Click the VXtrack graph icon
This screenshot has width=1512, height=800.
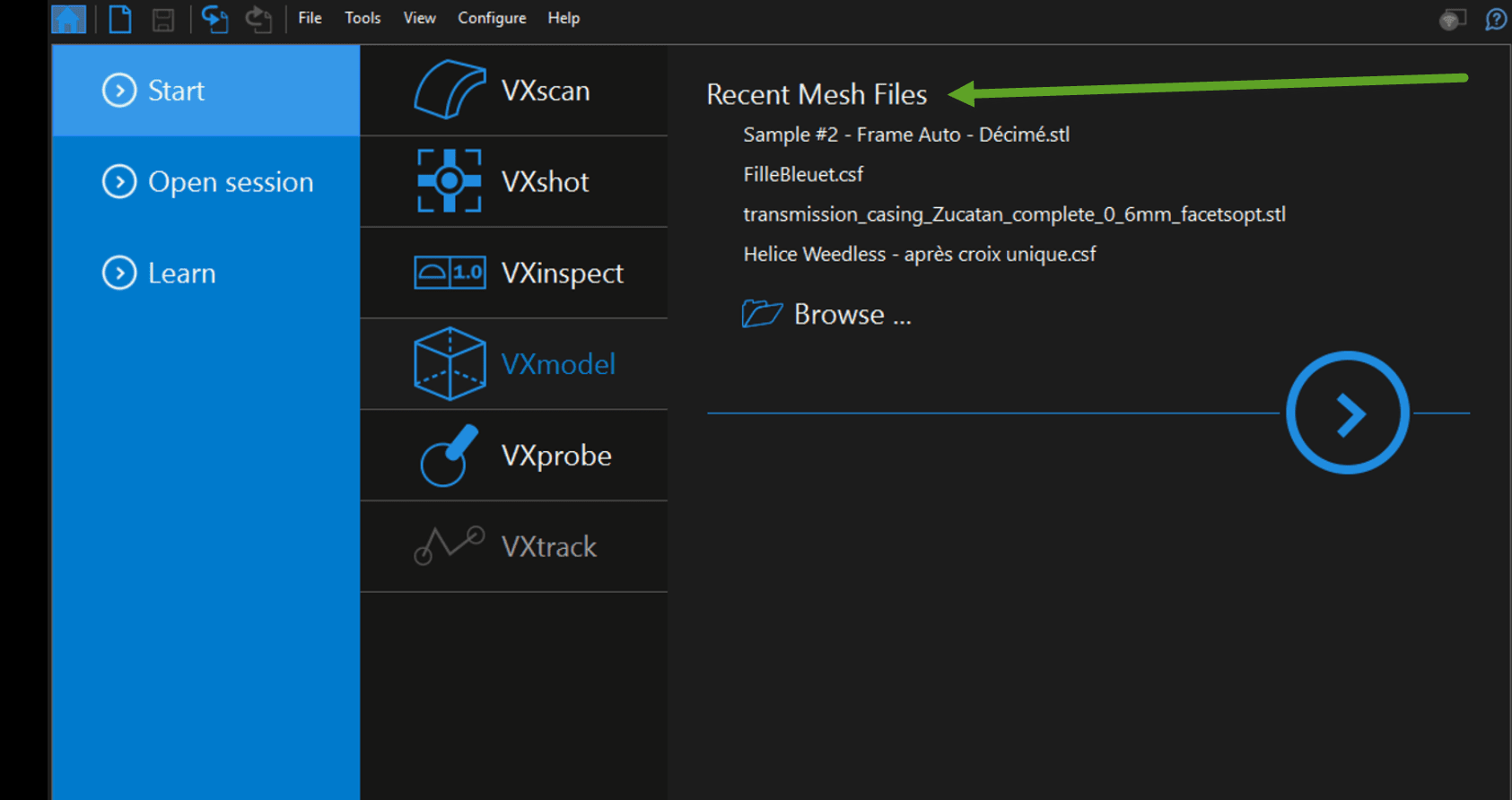pyautogui.click(x=450, y=545)
